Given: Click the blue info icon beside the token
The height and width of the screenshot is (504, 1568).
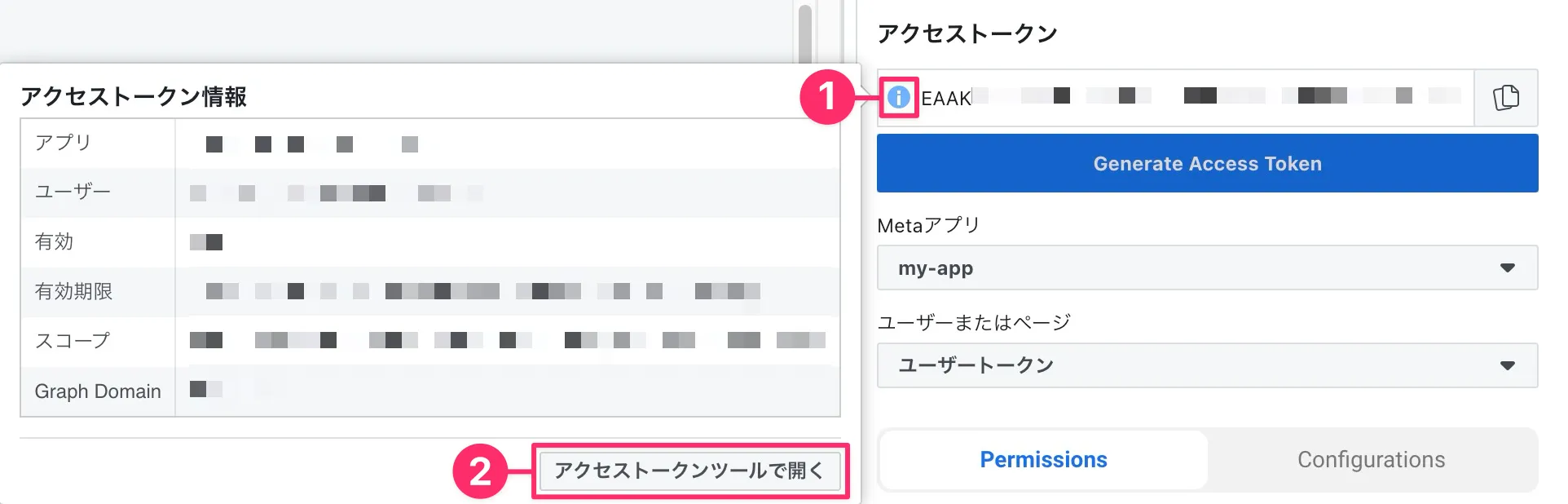Looking at the screenshot, I should (x=898, y=98).
